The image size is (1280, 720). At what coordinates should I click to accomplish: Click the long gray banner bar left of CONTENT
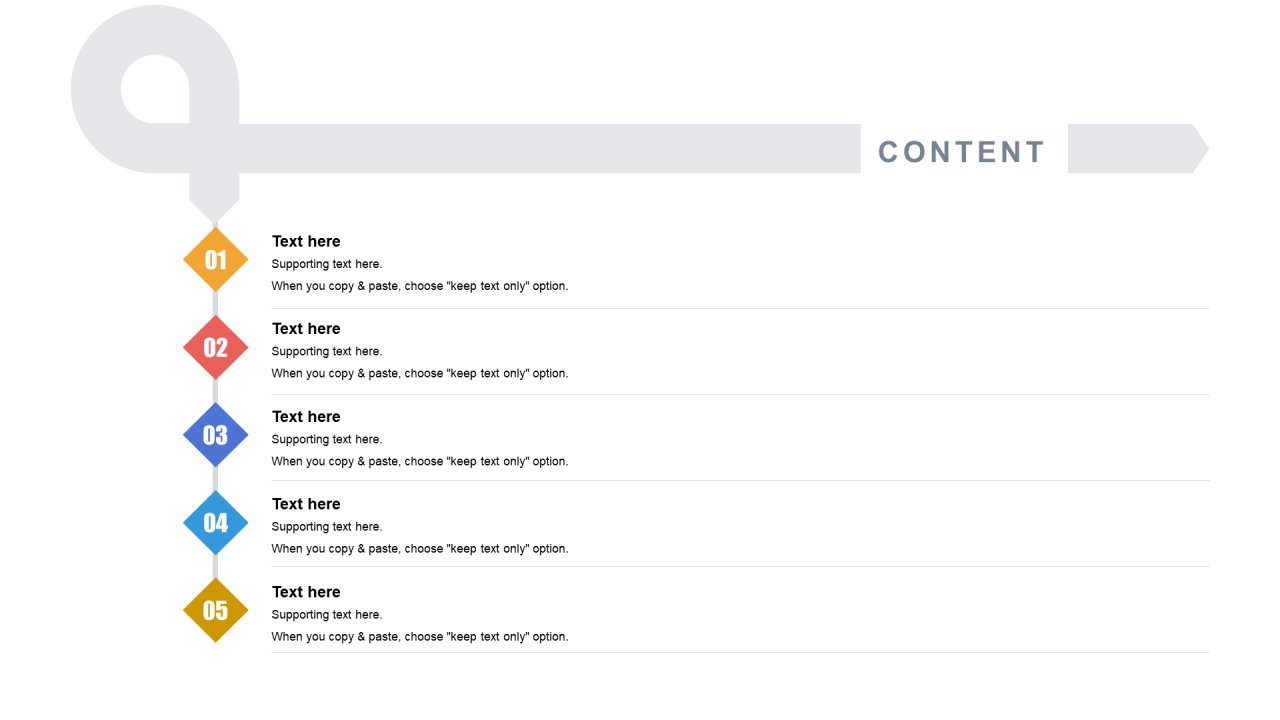tap(550, 149)
